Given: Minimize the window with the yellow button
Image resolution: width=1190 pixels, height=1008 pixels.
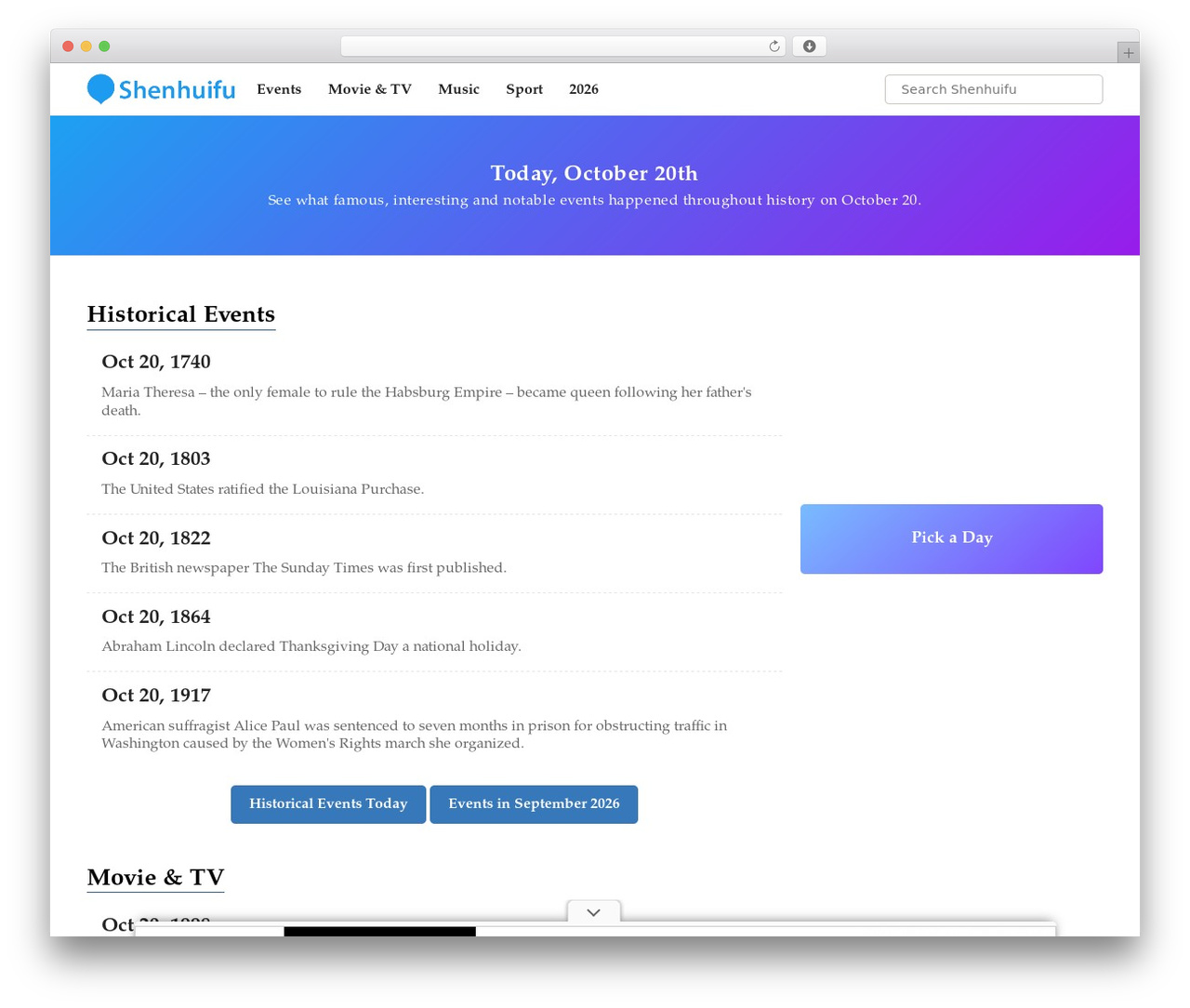Looking at the screenshot, I should [x=86, y=46].
